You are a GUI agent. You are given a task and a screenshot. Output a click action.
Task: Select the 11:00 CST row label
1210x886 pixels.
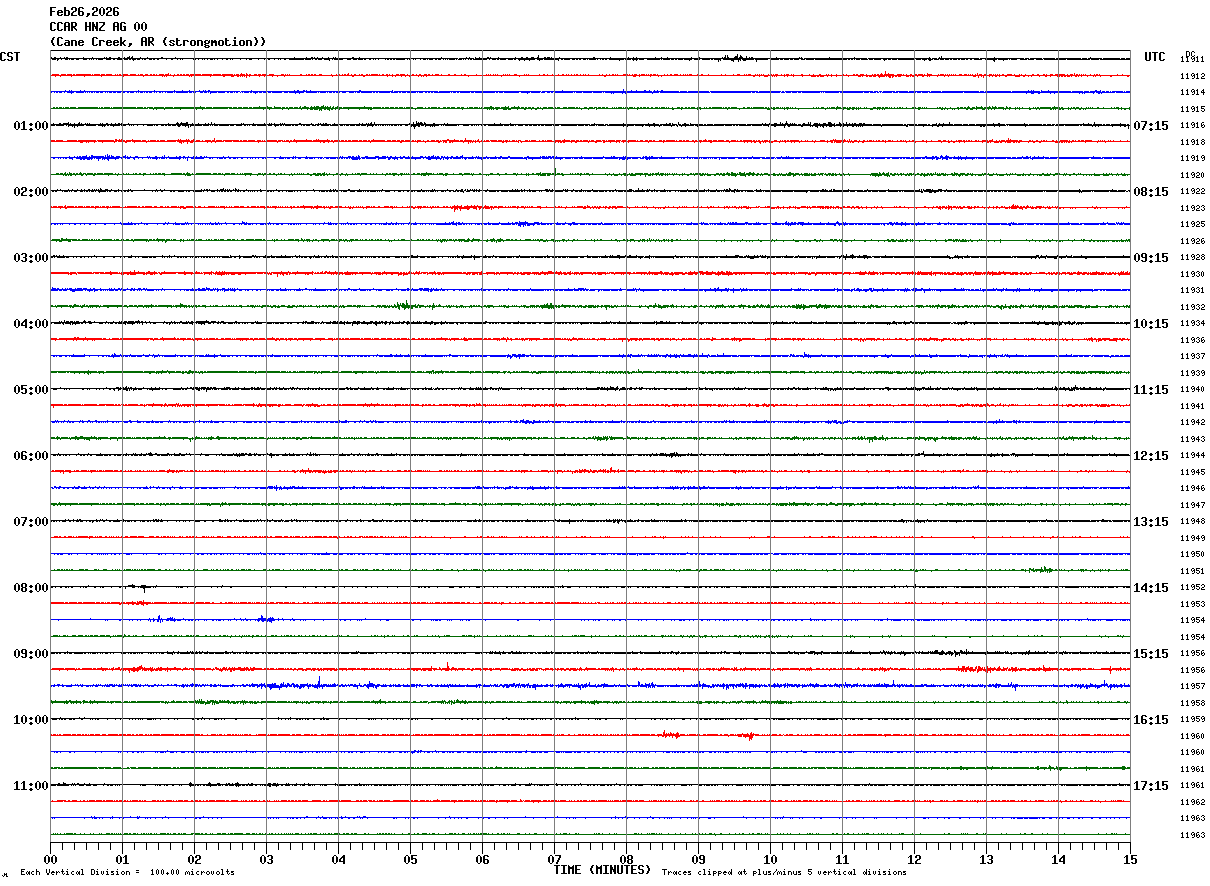coord(31,786)
